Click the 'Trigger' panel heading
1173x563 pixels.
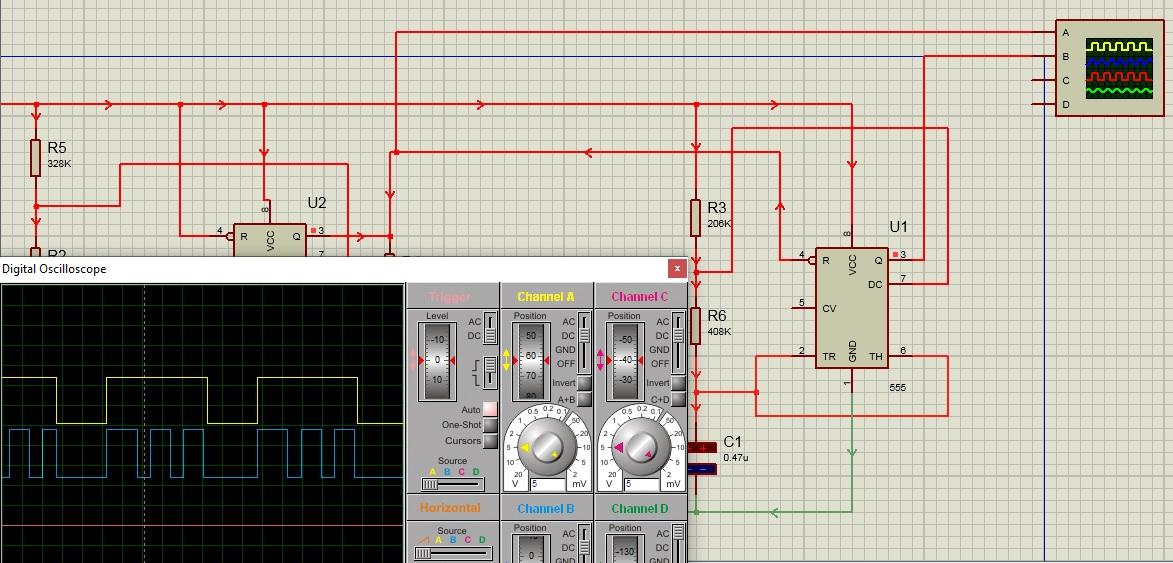pos(450,297)
